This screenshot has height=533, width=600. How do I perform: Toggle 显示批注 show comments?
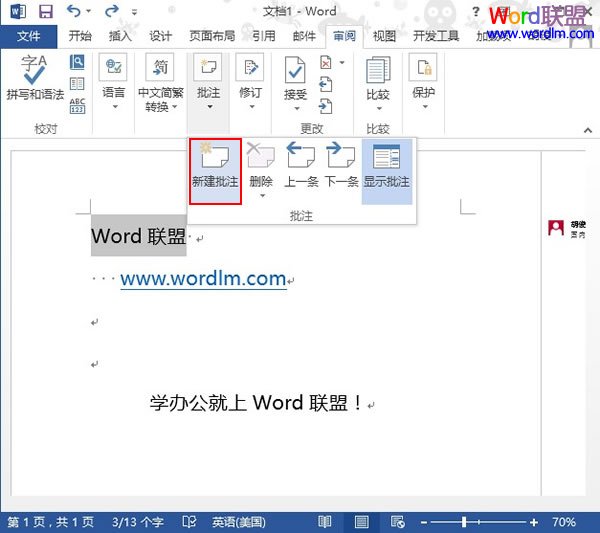[386, 171]
